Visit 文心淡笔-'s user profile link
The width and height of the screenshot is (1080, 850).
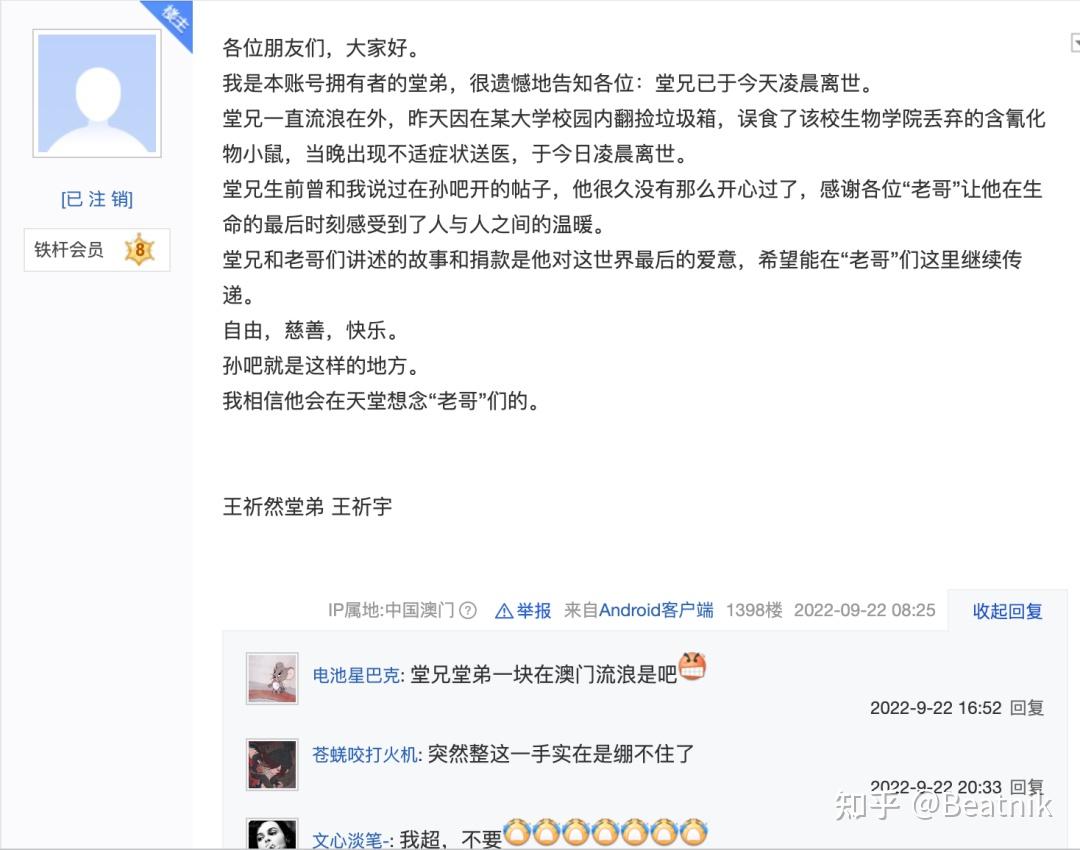[351, 840]
